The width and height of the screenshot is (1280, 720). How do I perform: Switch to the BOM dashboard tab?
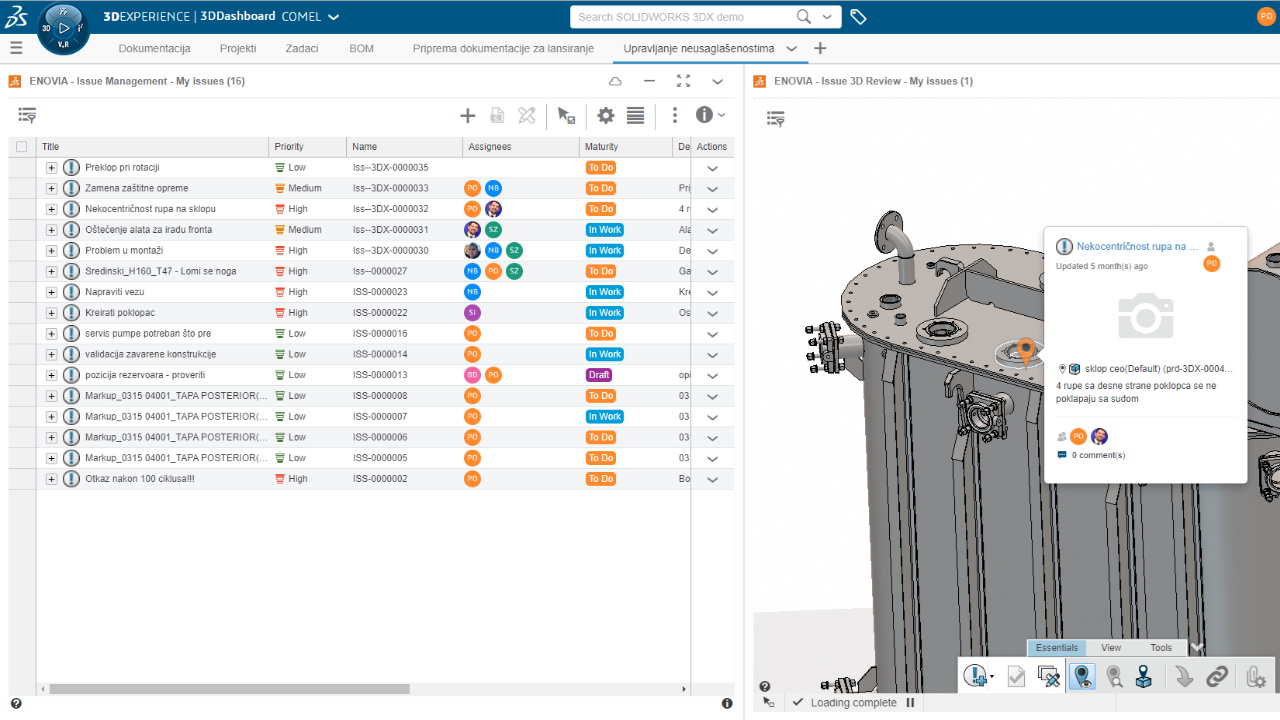click(x=361, y=48)
